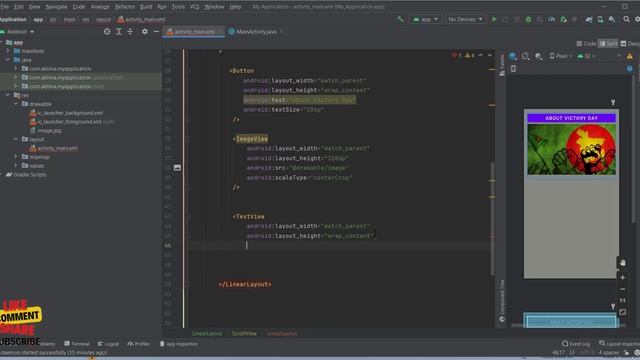
Task: Zoom out the layout preview with minus
Action: pyautogui.click(x=622, y=289)
